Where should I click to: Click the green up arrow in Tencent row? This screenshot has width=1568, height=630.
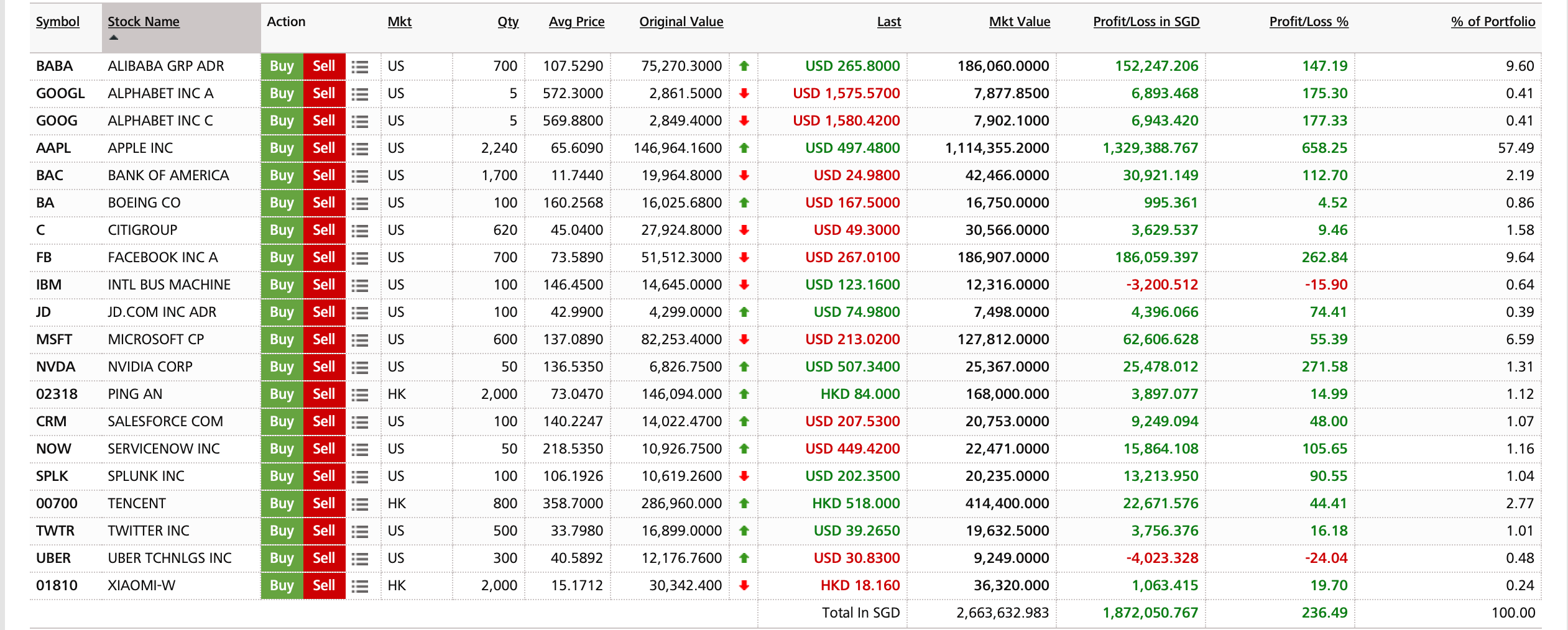coord(744,503)
